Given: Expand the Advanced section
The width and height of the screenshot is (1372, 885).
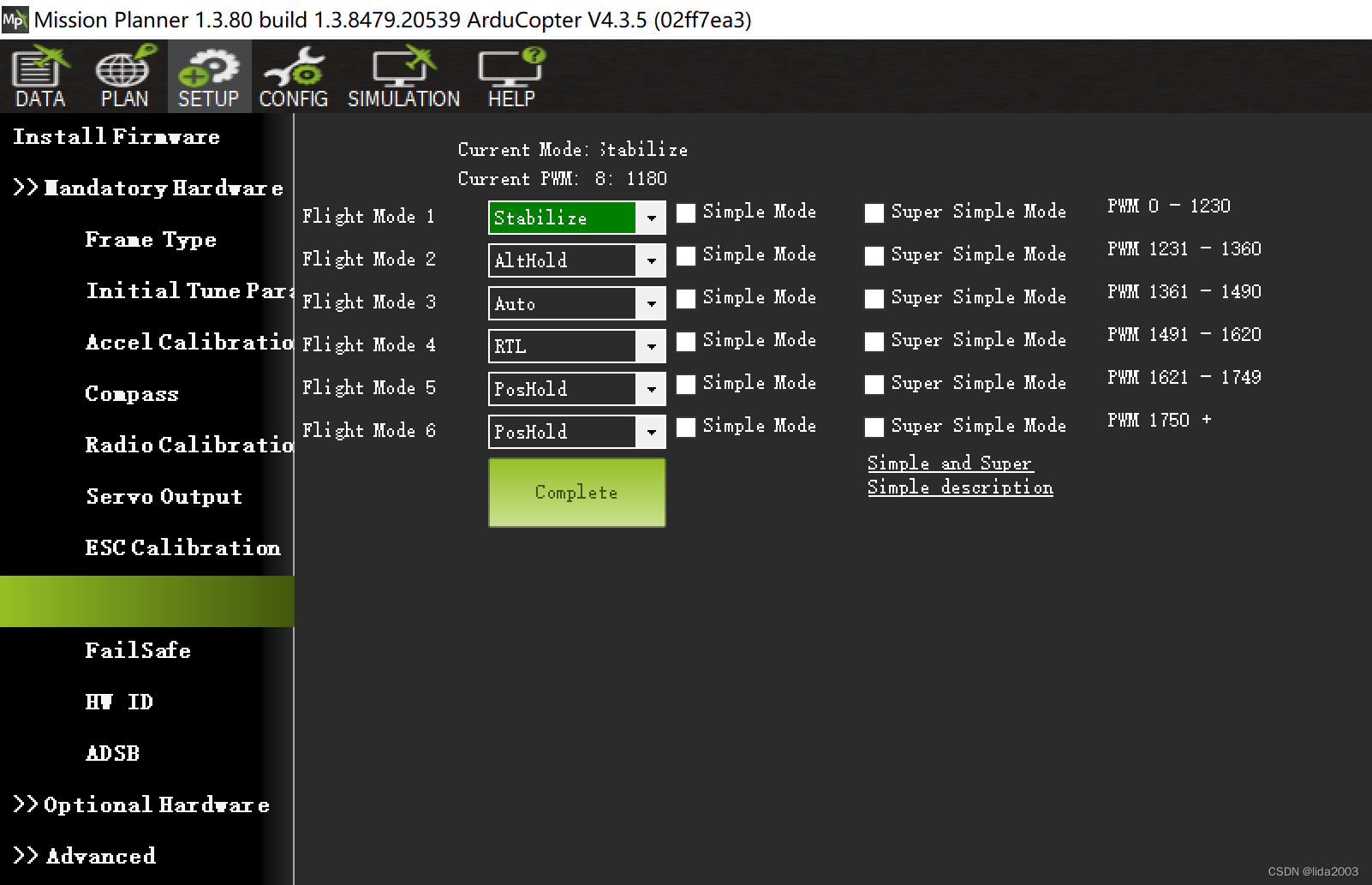Looking at the screenshot, I should (x=85, y=856).
